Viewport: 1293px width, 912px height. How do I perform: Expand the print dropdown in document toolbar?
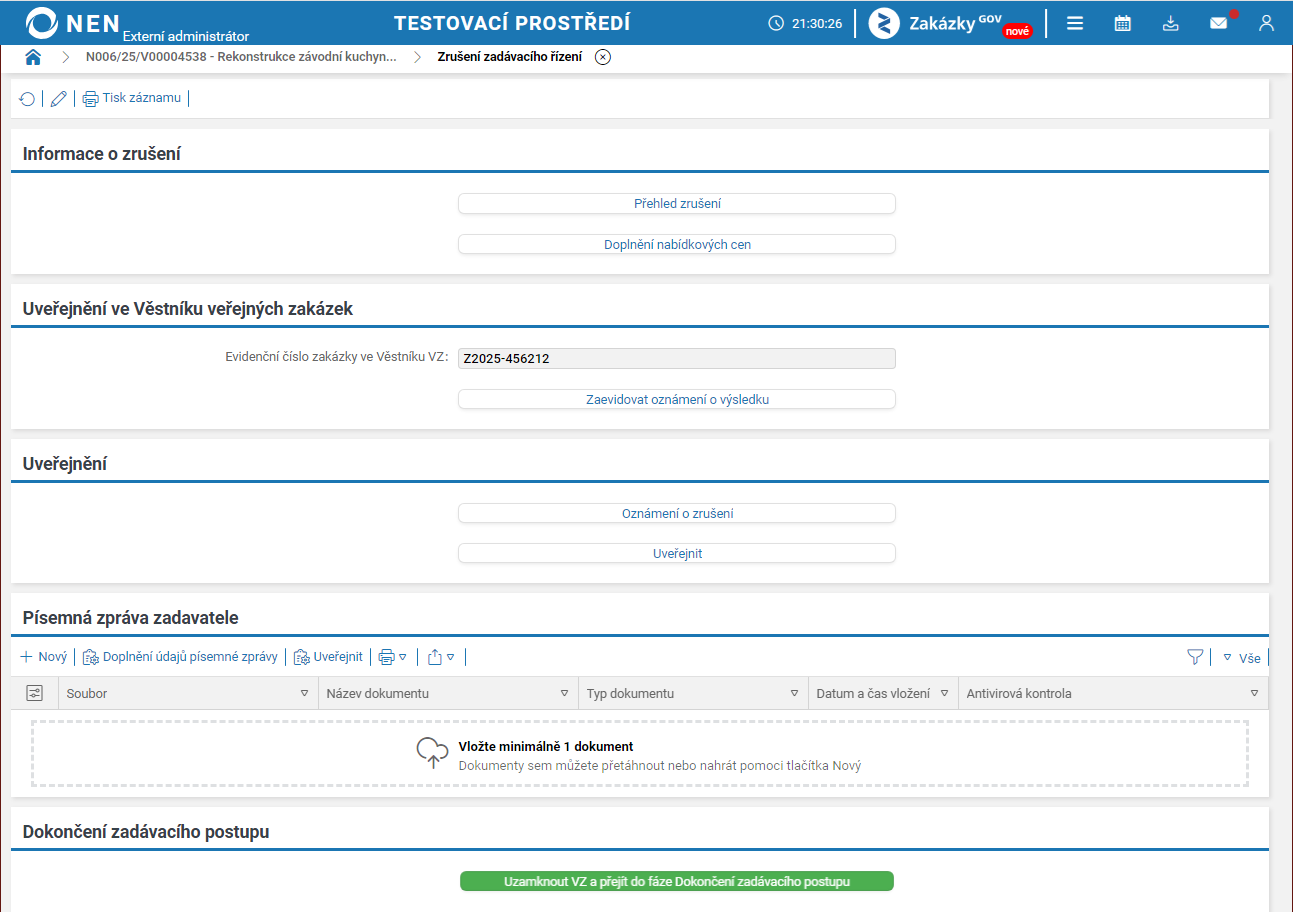pyautogui.click(x=392, y=657)
